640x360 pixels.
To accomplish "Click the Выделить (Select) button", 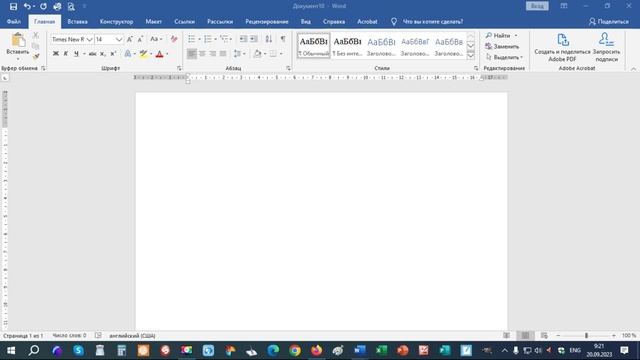I will (x=504, y=57).
